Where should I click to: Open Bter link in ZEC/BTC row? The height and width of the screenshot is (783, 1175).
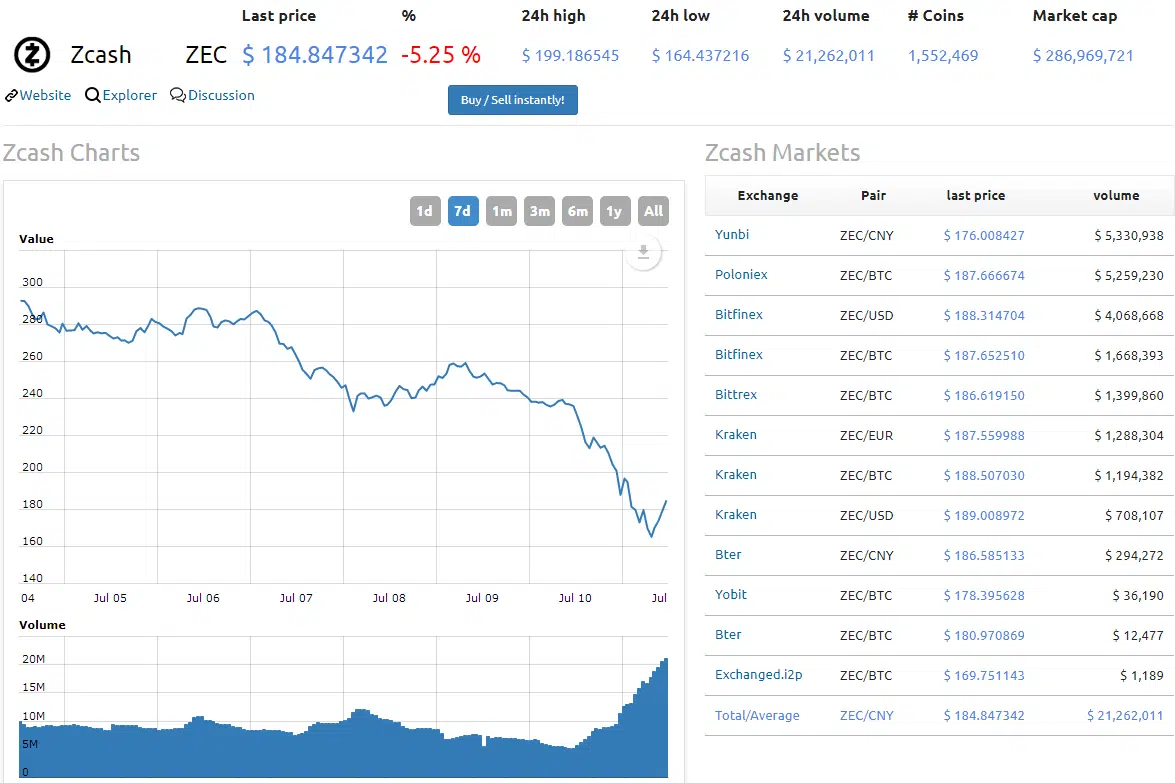[x=728, y=634]
